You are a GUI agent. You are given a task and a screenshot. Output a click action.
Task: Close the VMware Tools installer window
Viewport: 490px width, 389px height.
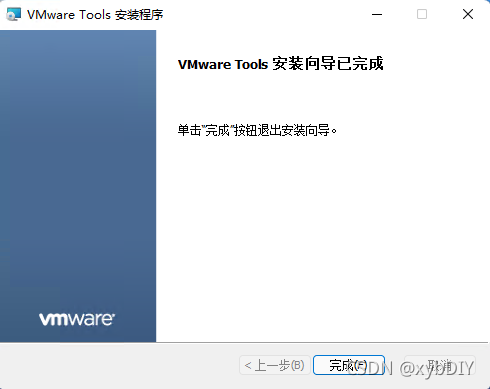pos(468,14)
